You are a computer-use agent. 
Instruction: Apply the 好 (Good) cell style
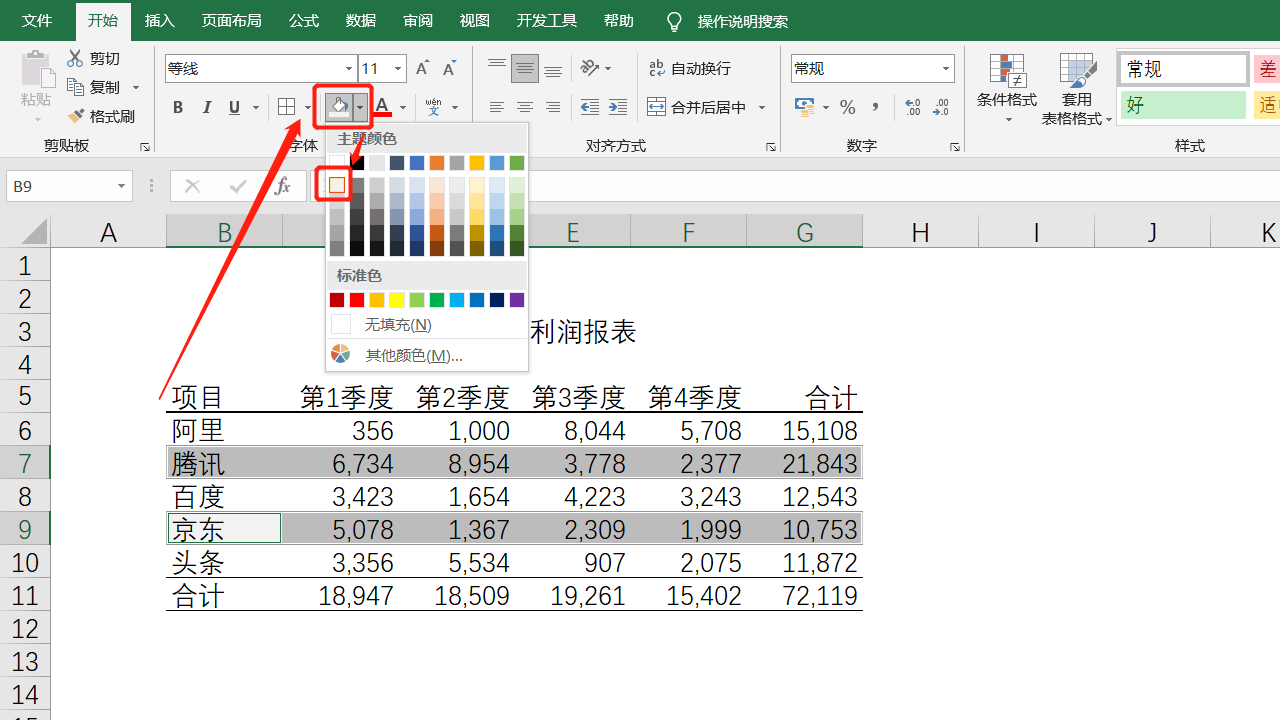point(1183,105)
